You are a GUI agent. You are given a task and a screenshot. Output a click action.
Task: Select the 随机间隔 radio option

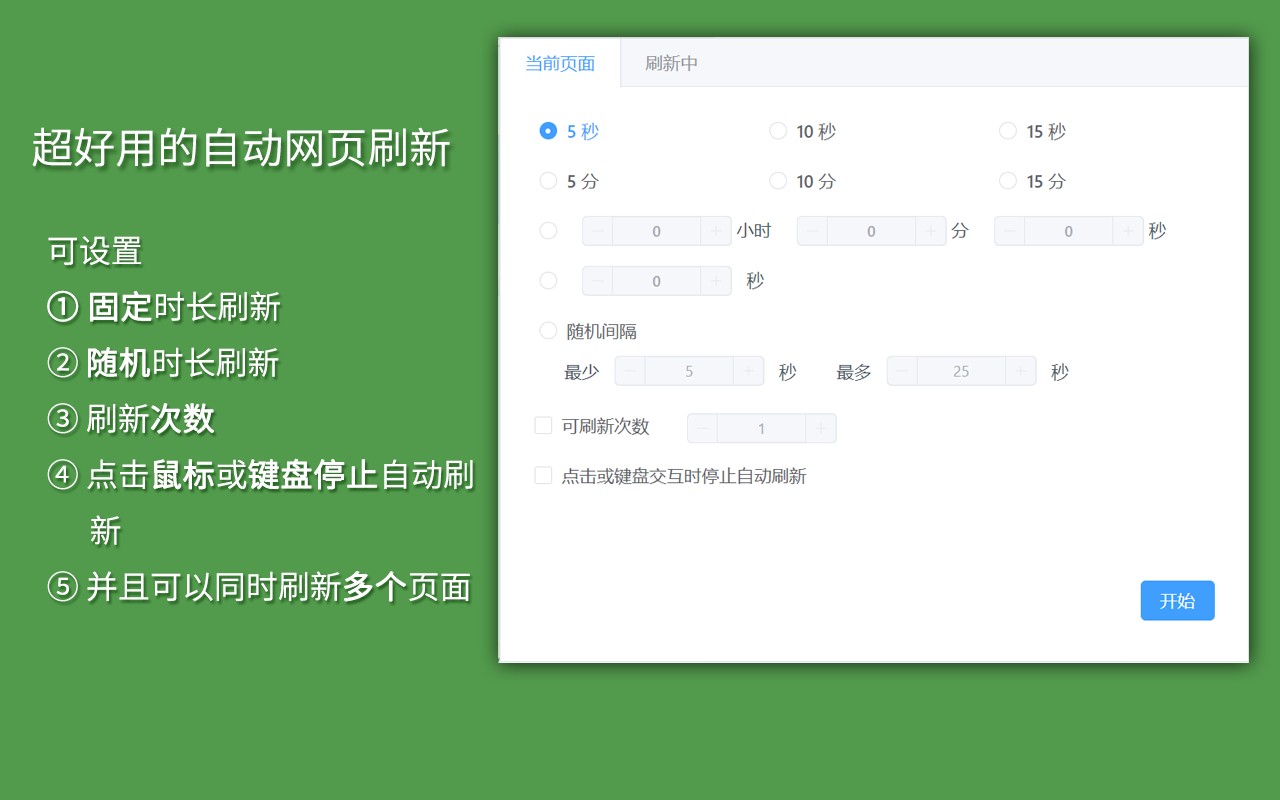coord(548,330)
